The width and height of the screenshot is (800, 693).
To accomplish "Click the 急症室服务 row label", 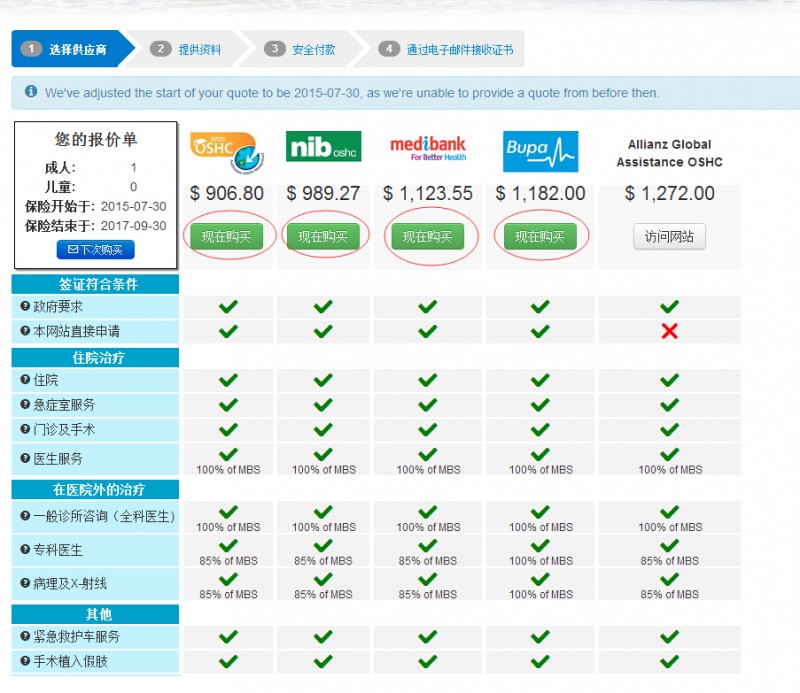I will pos(64,405).
